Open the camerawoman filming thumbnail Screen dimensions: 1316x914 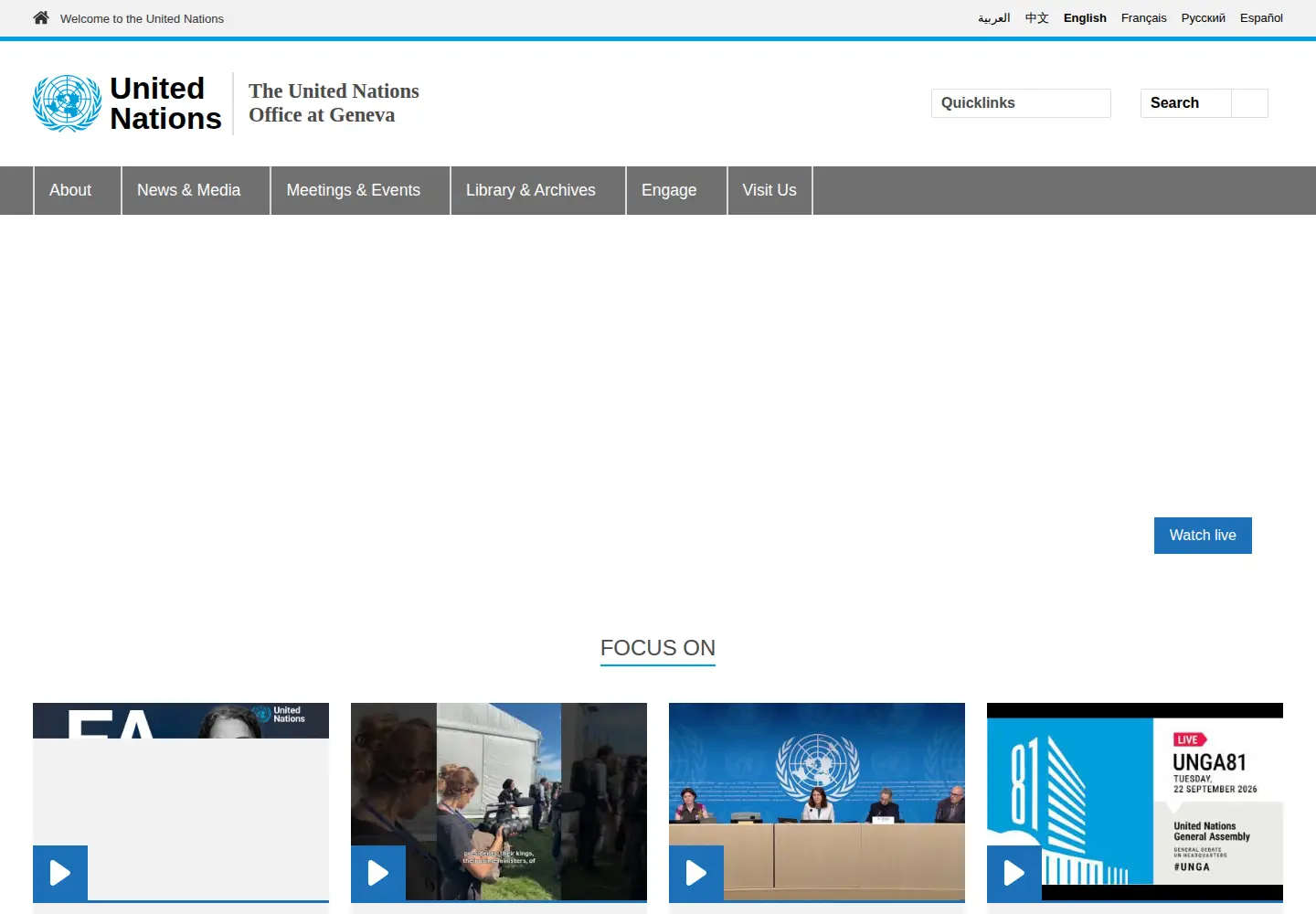[499, 802]
